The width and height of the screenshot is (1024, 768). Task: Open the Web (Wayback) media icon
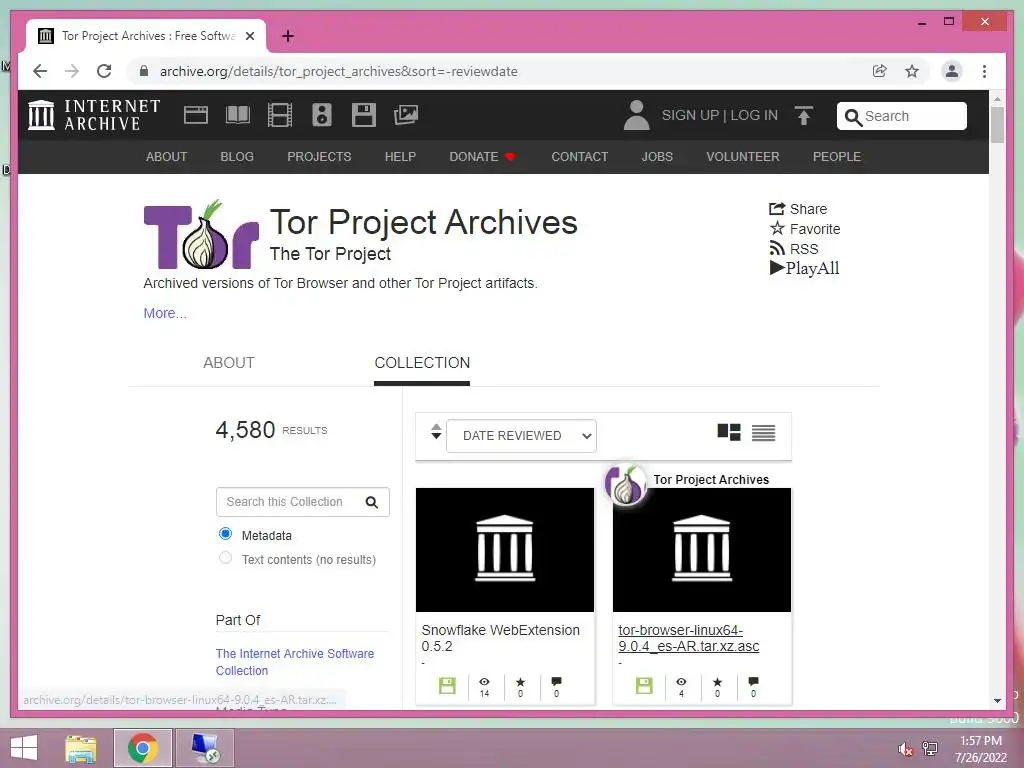point(195,115)
